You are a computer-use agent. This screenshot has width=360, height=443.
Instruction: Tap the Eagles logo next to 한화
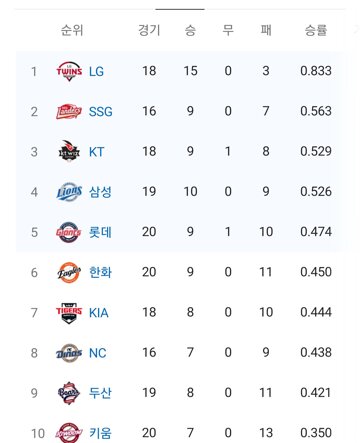[x=69, y=272]
